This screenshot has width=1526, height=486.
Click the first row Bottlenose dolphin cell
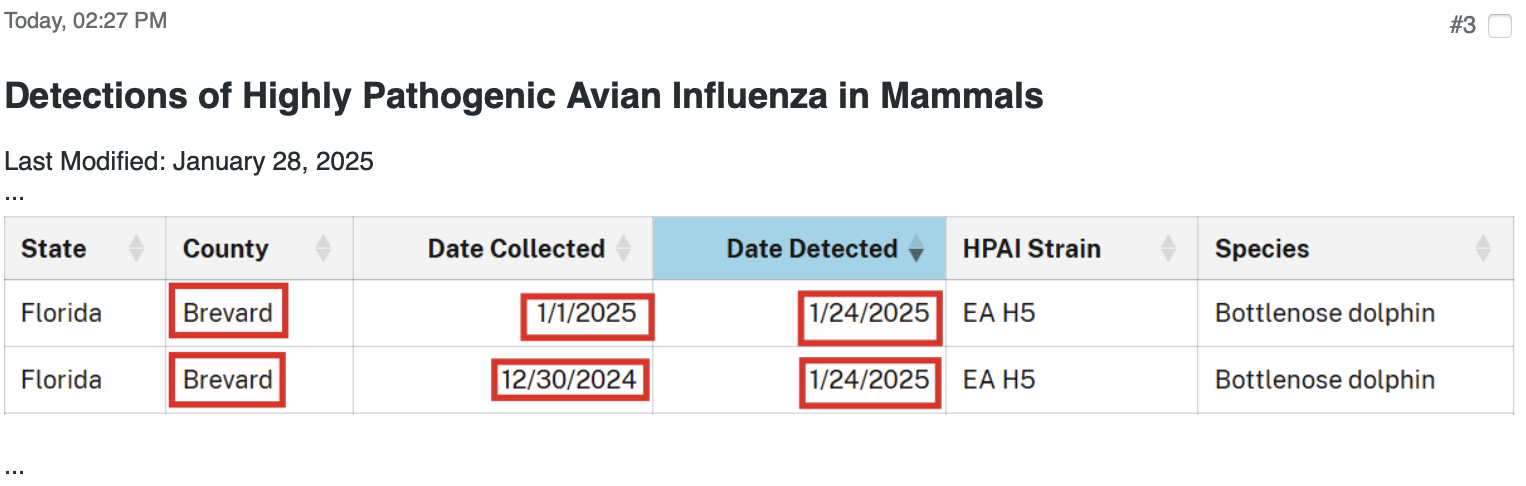pyautogui.click(x=1325, y=313)
